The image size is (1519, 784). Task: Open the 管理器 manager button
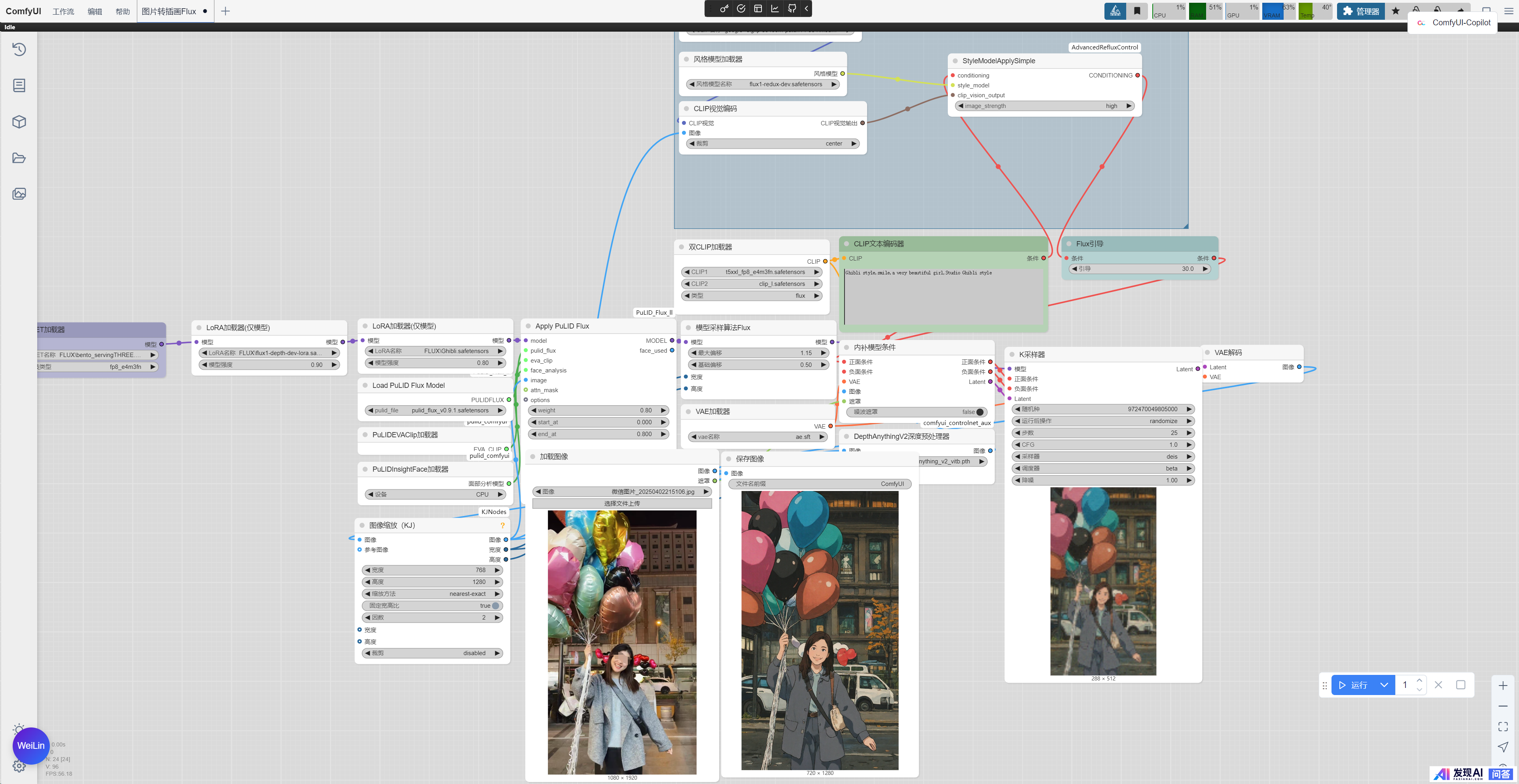1361,11
